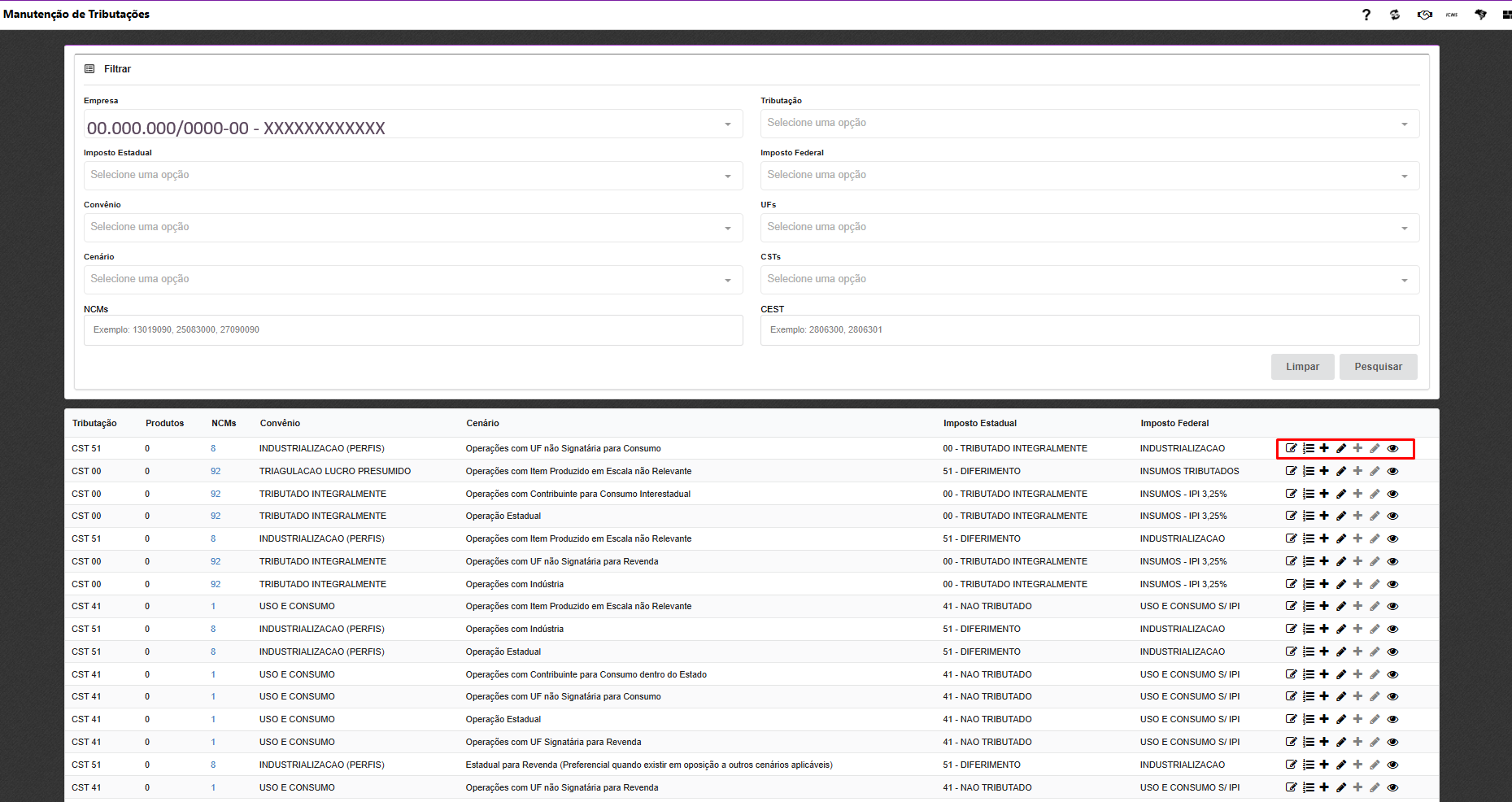Click eye icon in CST 41 Indústria-adjacent row with Consumo dentro do Estado
1512x802 pixels.
[x=1392, y=674]
